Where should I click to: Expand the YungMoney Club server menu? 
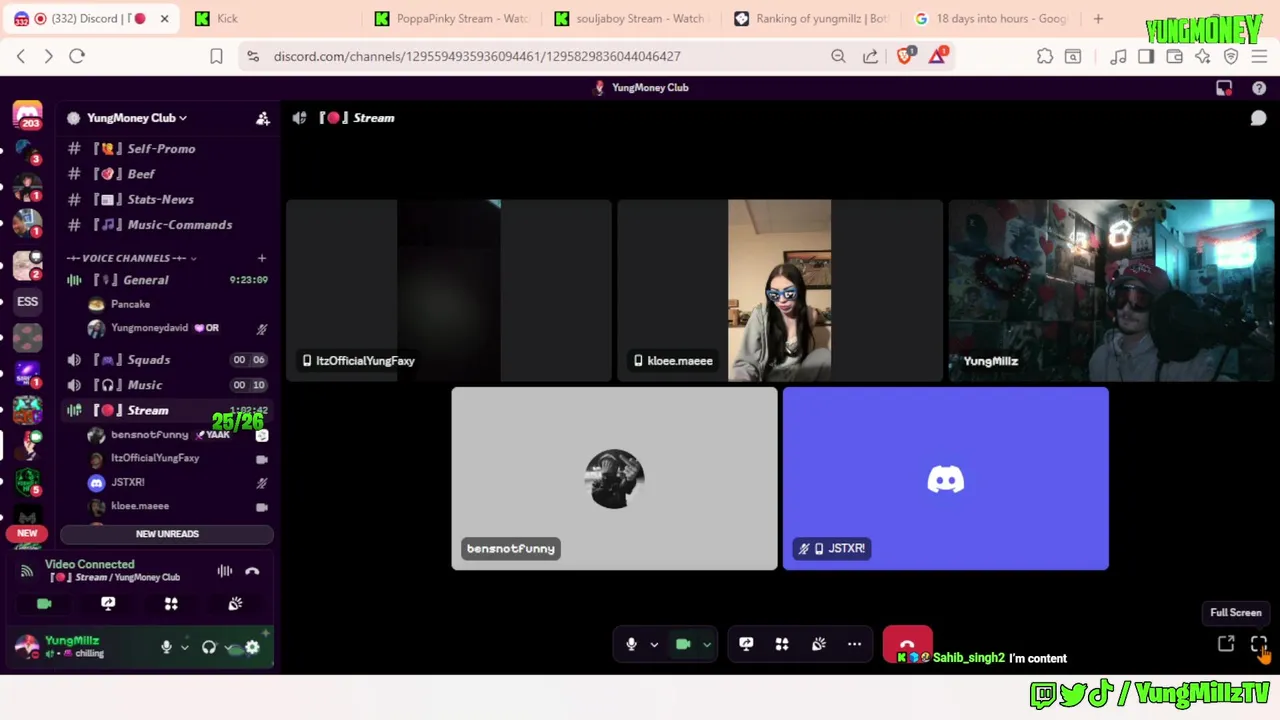(x=136, y=118)
